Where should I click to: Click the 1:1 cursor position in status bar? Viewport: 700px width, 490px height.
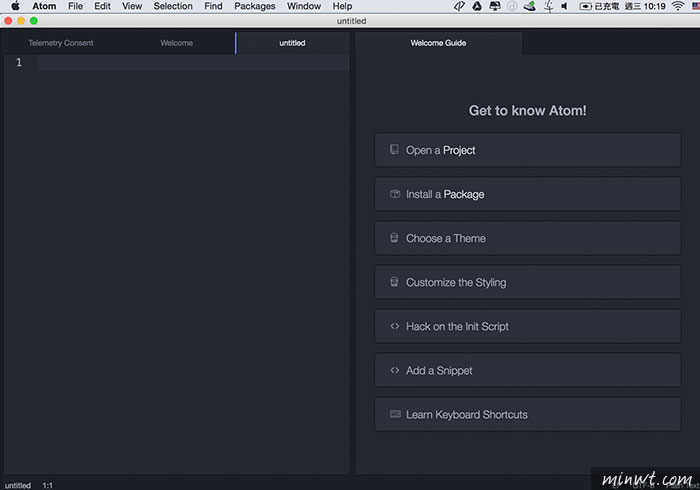point(47,485)
